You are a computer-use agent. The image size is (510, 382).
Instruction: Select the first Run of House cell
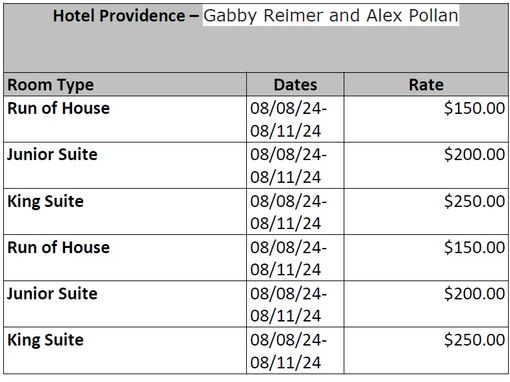click(125, 119)
